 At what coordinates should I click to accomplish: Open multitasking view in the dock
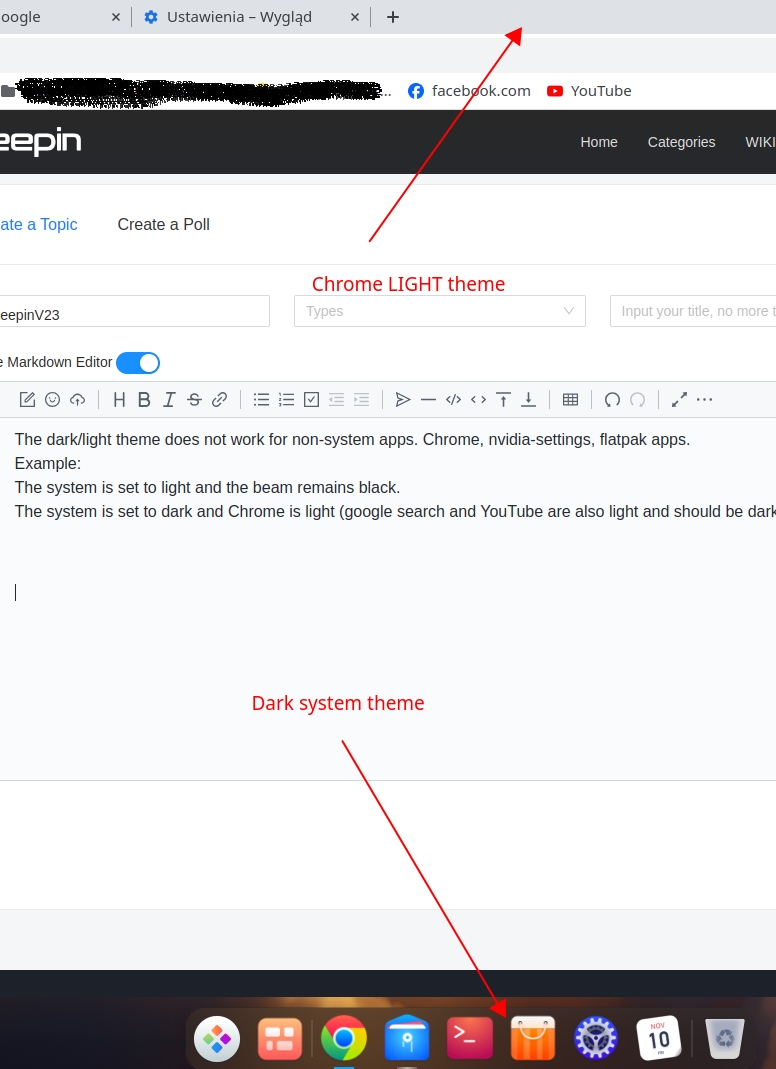[280, 1039]
